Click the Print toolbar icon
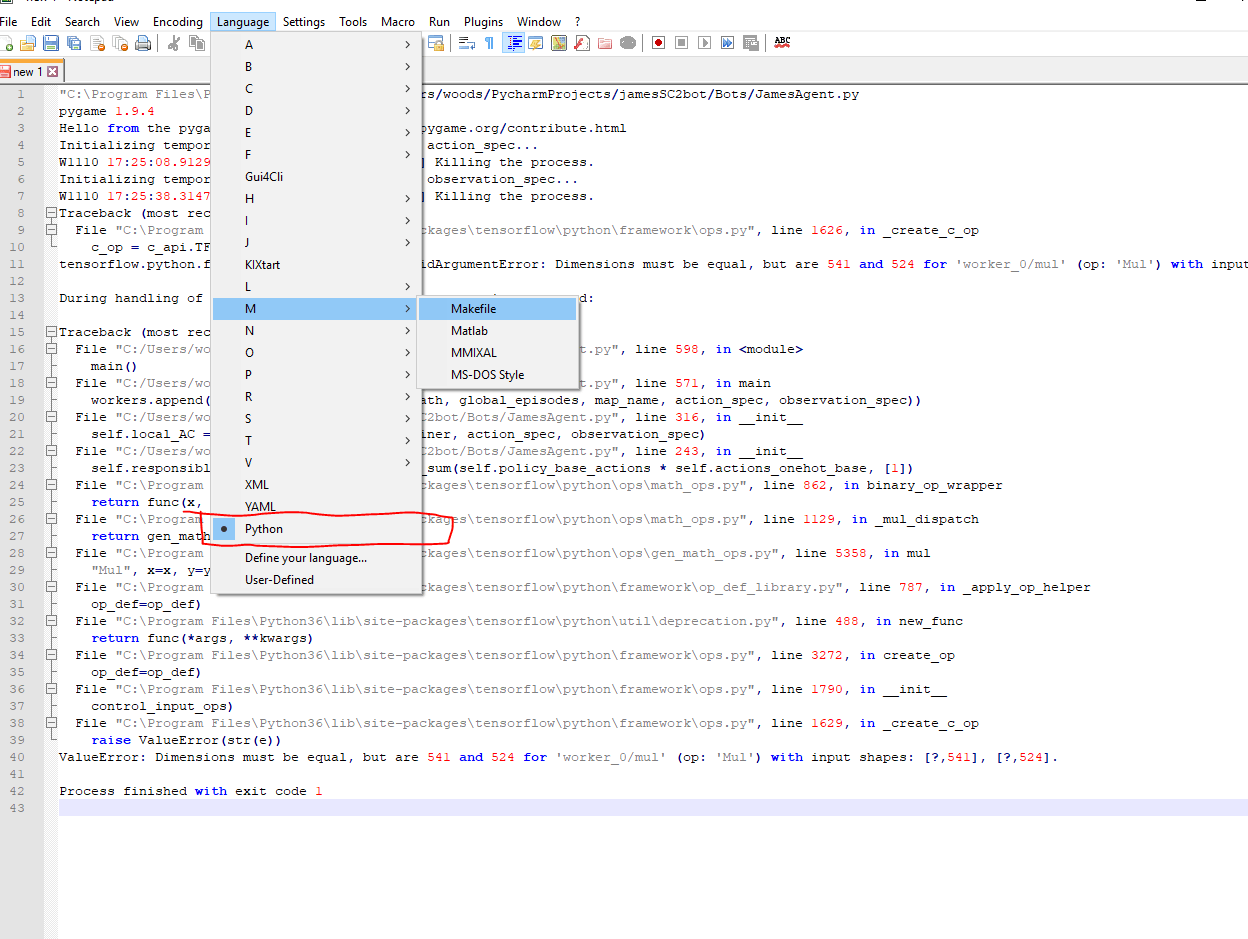Viewport: 1248px width, 939px height. [x=141, y=43]
